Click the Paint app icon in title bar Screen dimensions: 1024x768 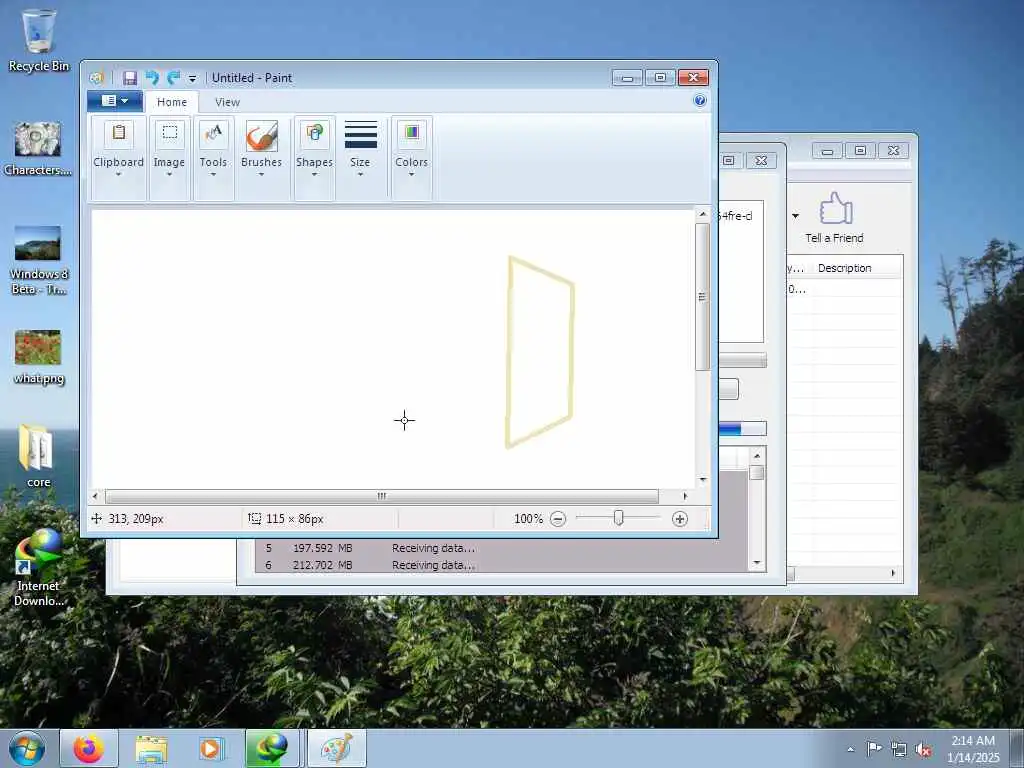[x=97, y=78]
